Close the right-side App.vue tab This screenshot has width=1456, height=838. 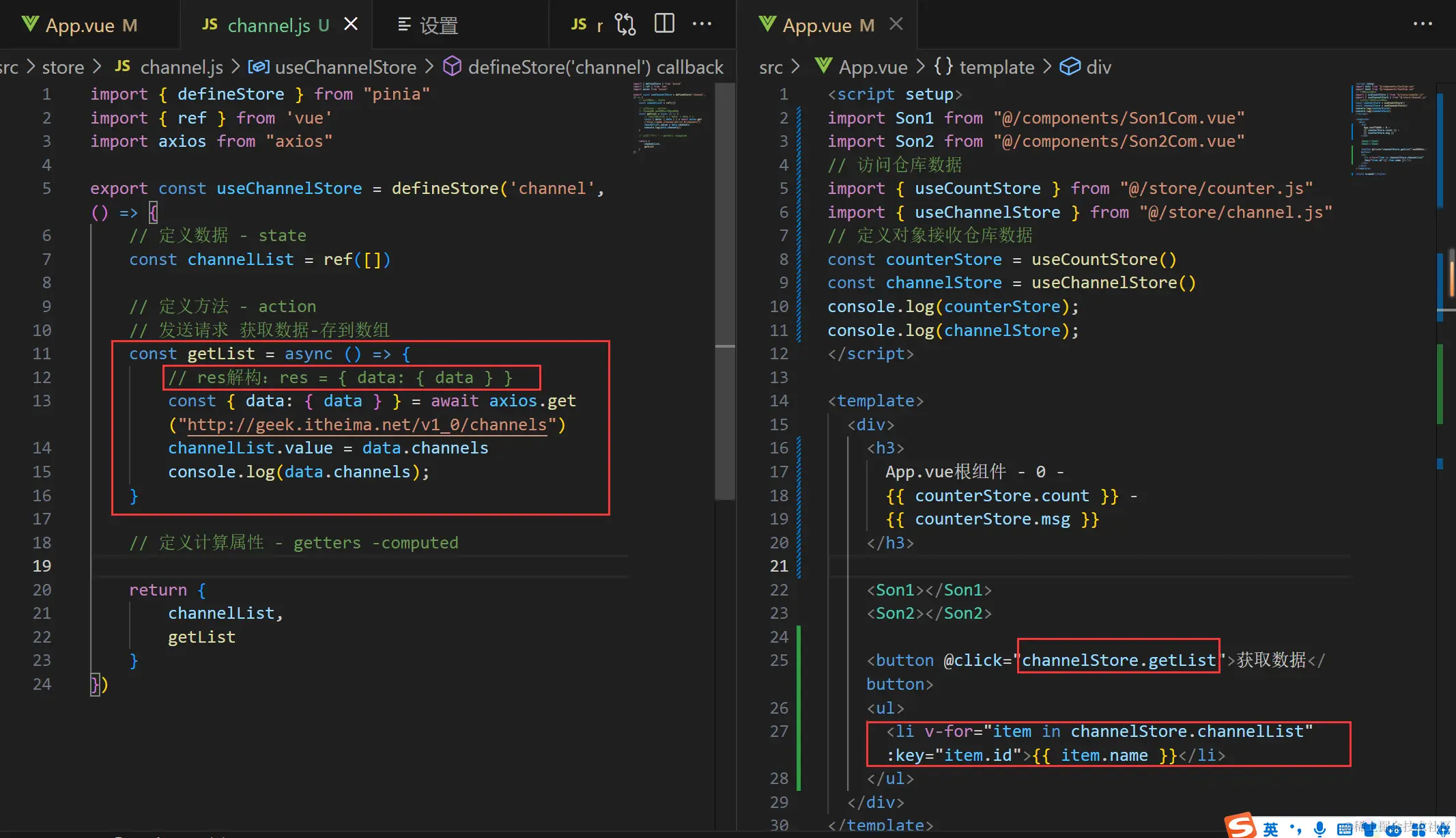pyautogui.click(x=896, y=25)
